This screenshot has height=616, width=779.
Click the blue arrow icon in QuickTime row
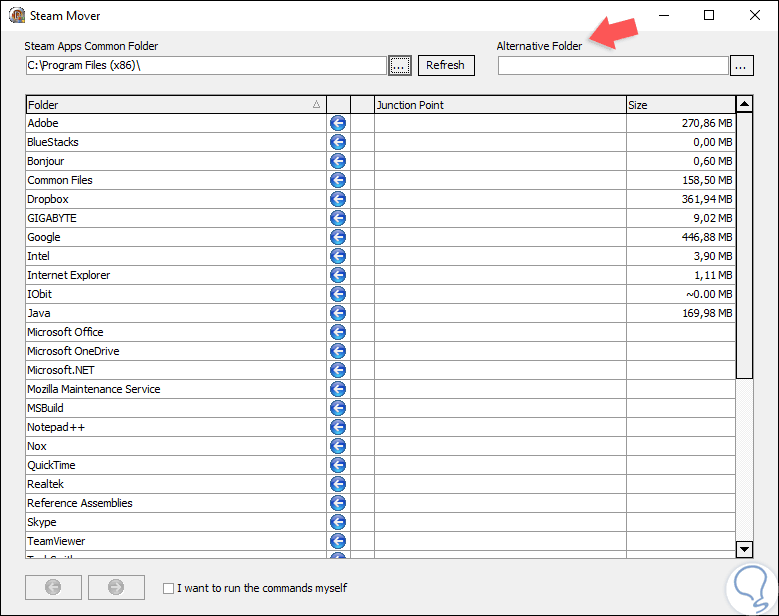pos(338,465)
